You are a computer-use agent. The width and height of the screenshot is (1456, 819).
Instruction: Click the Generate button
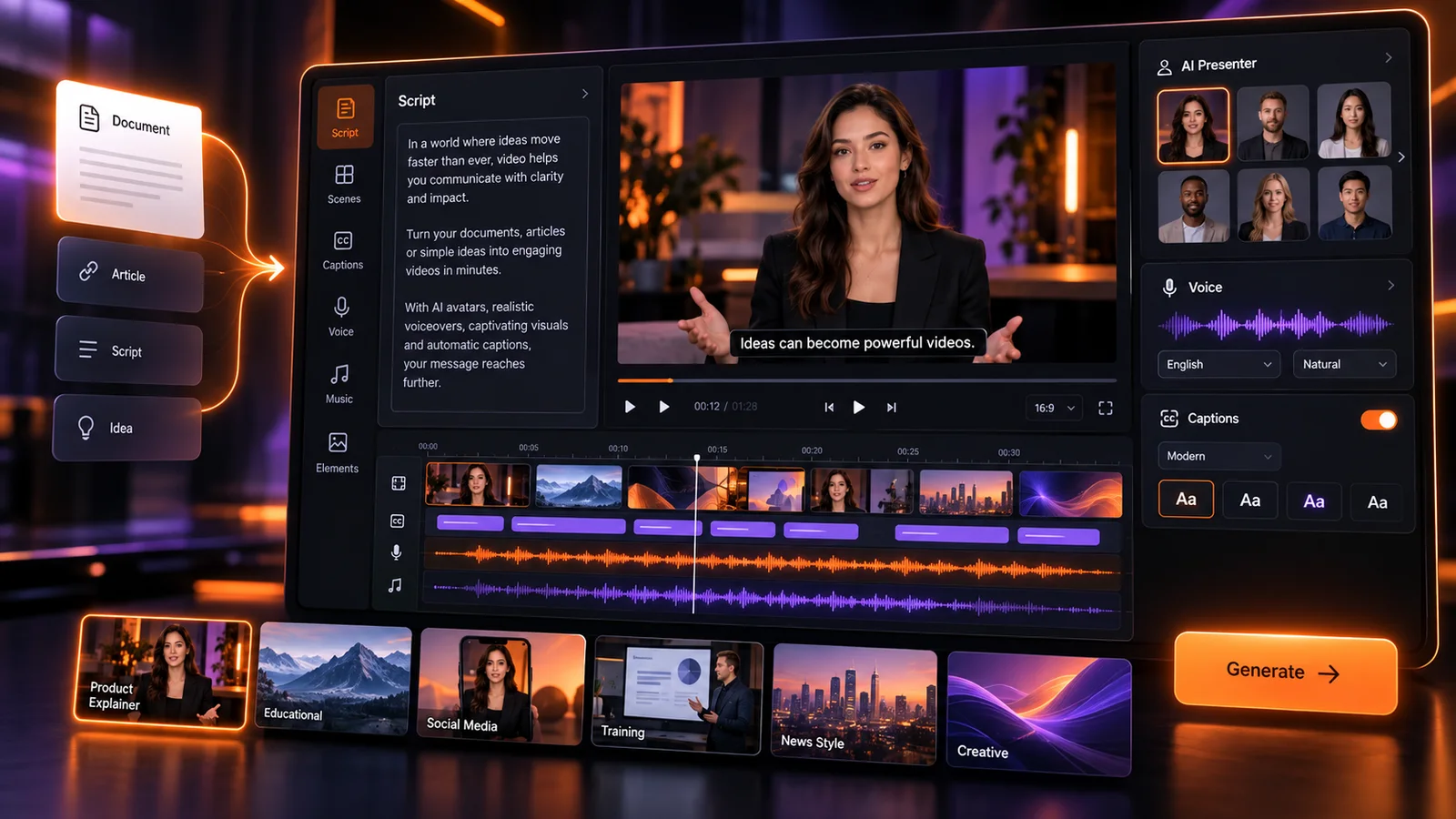1285,672
